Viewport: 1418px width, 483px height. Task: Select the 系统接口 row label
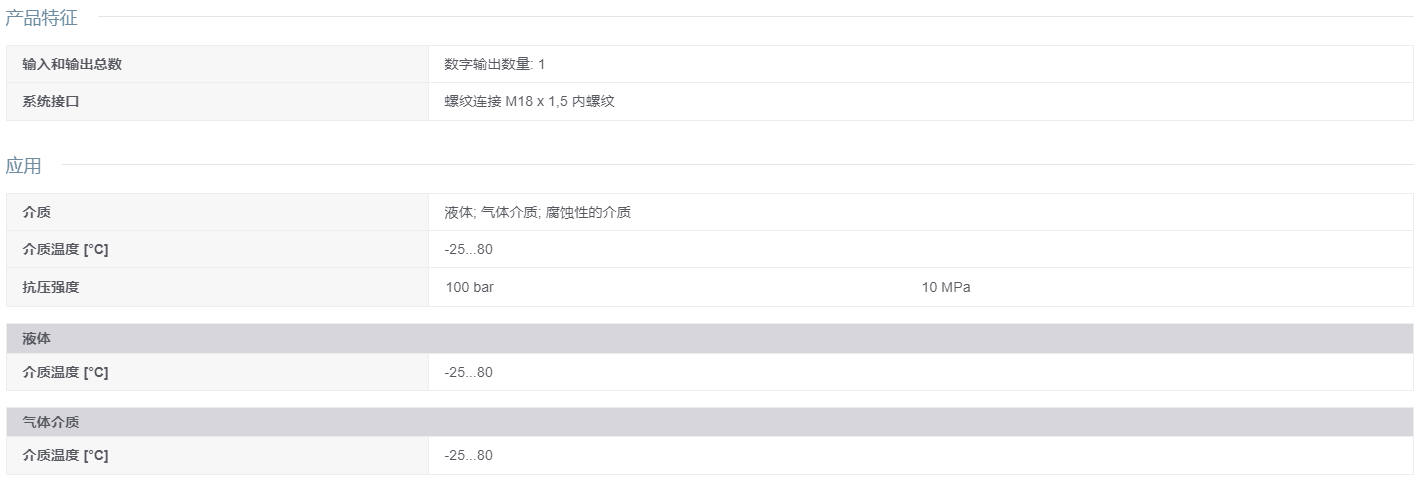pyautogui.click(x=51, y=101)
